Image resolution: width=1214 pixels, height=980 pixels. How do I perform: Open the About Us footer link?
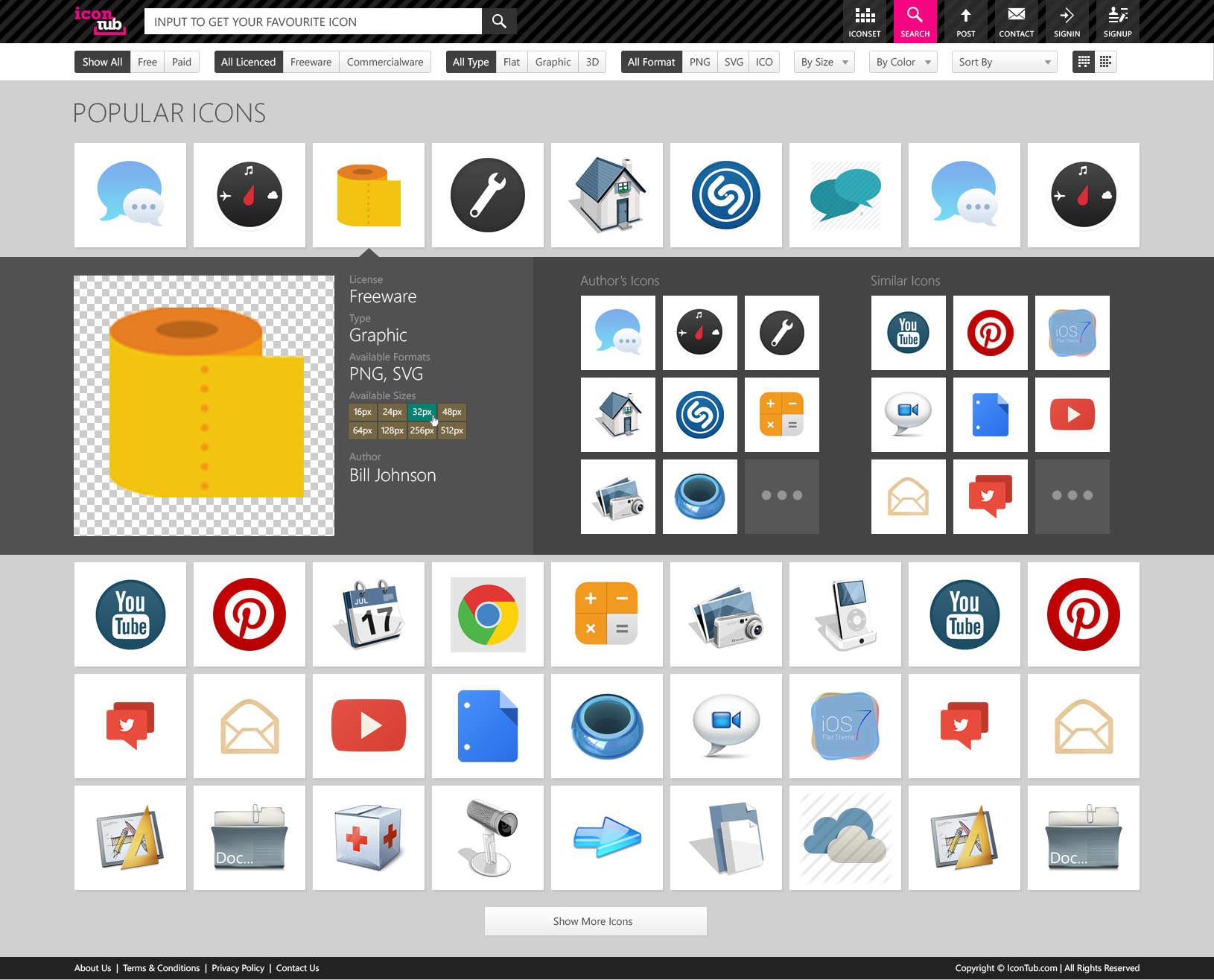coord(92,968)
